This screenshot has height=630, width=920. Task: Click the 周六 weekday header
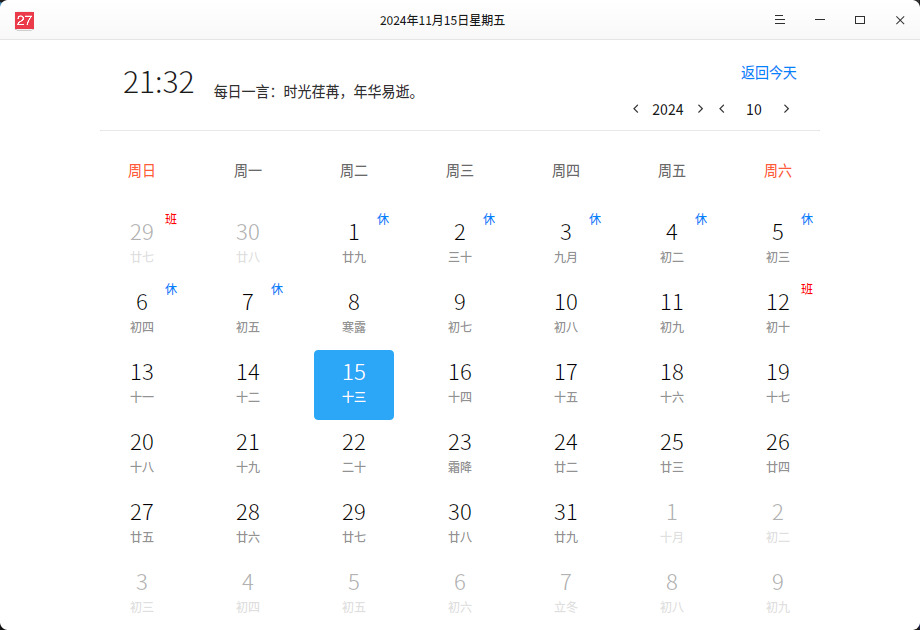[x=778, y=171]
